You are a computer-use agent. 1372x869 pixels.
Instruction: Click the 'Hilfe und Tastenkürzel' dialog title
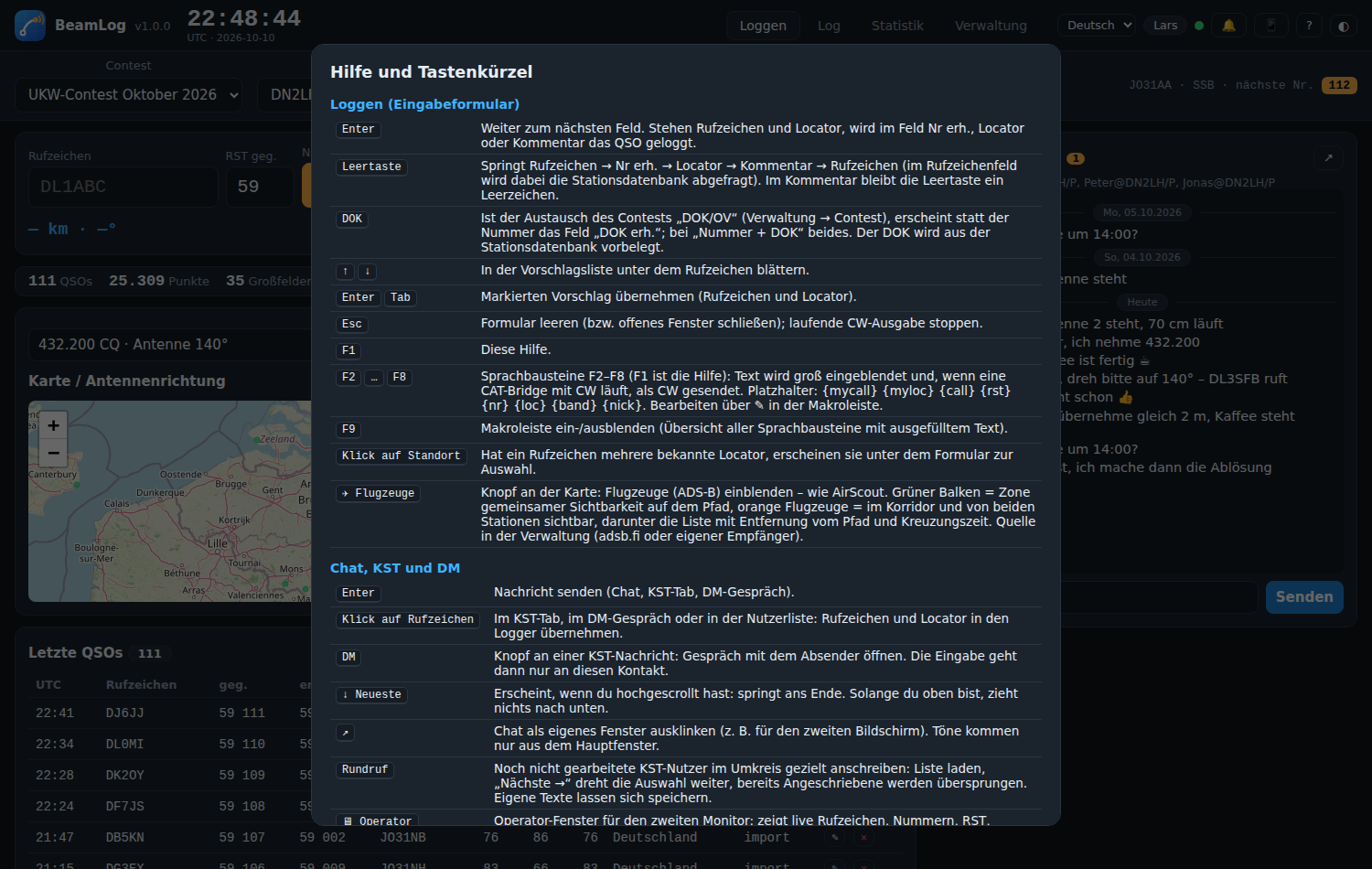pos(431,72)
